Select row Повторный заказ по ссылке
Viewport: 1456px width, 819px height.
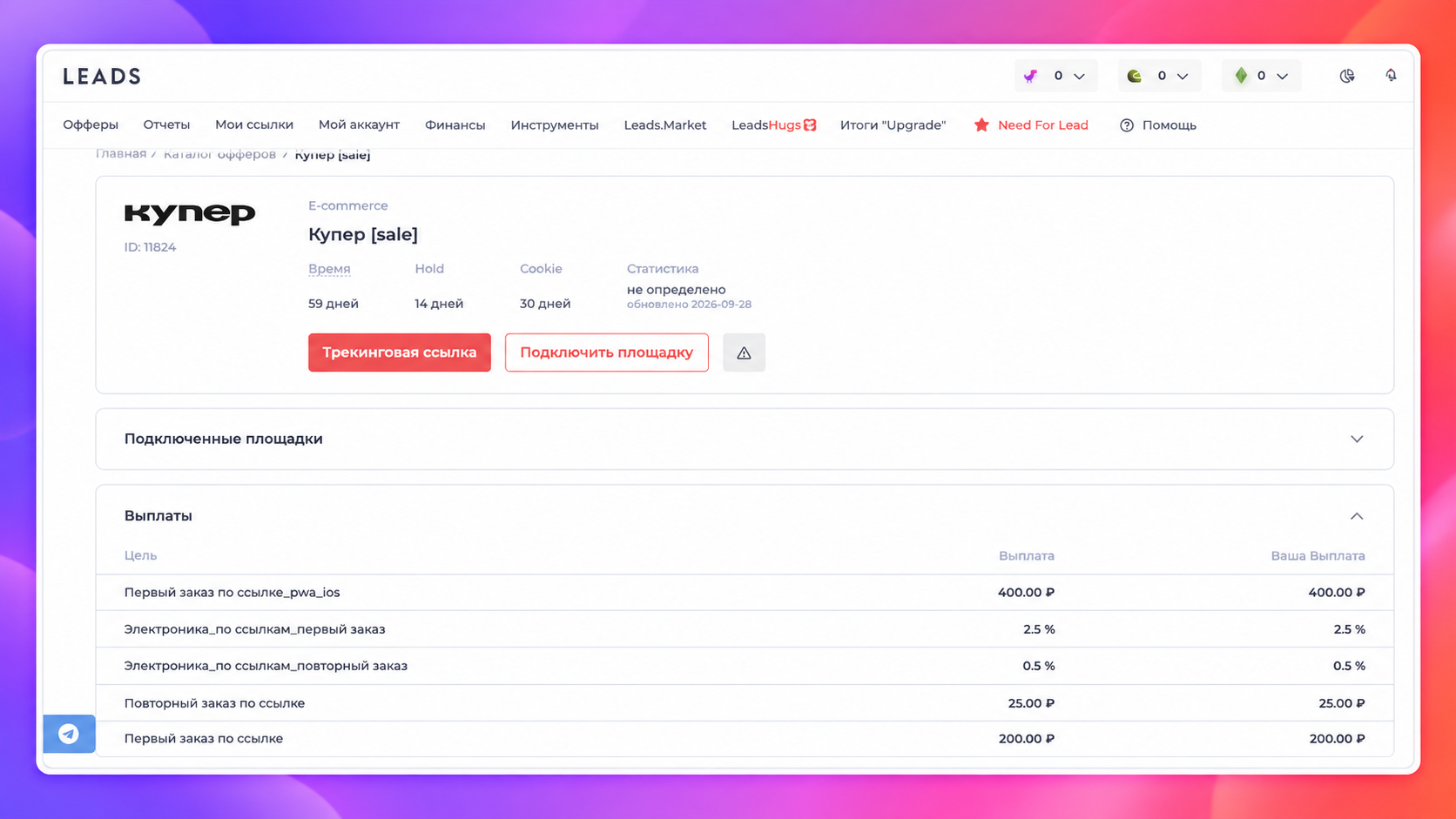(745, 703)
